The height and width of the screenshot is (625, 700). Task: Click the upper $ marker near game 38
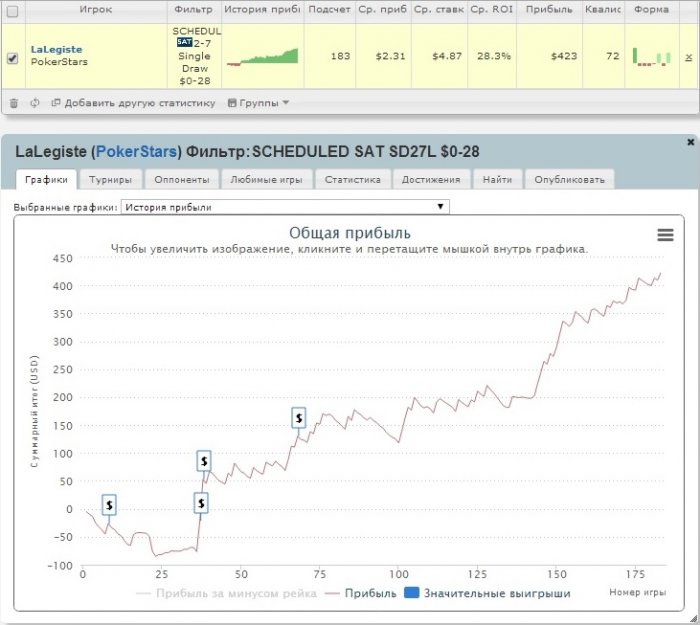(204, 461)
